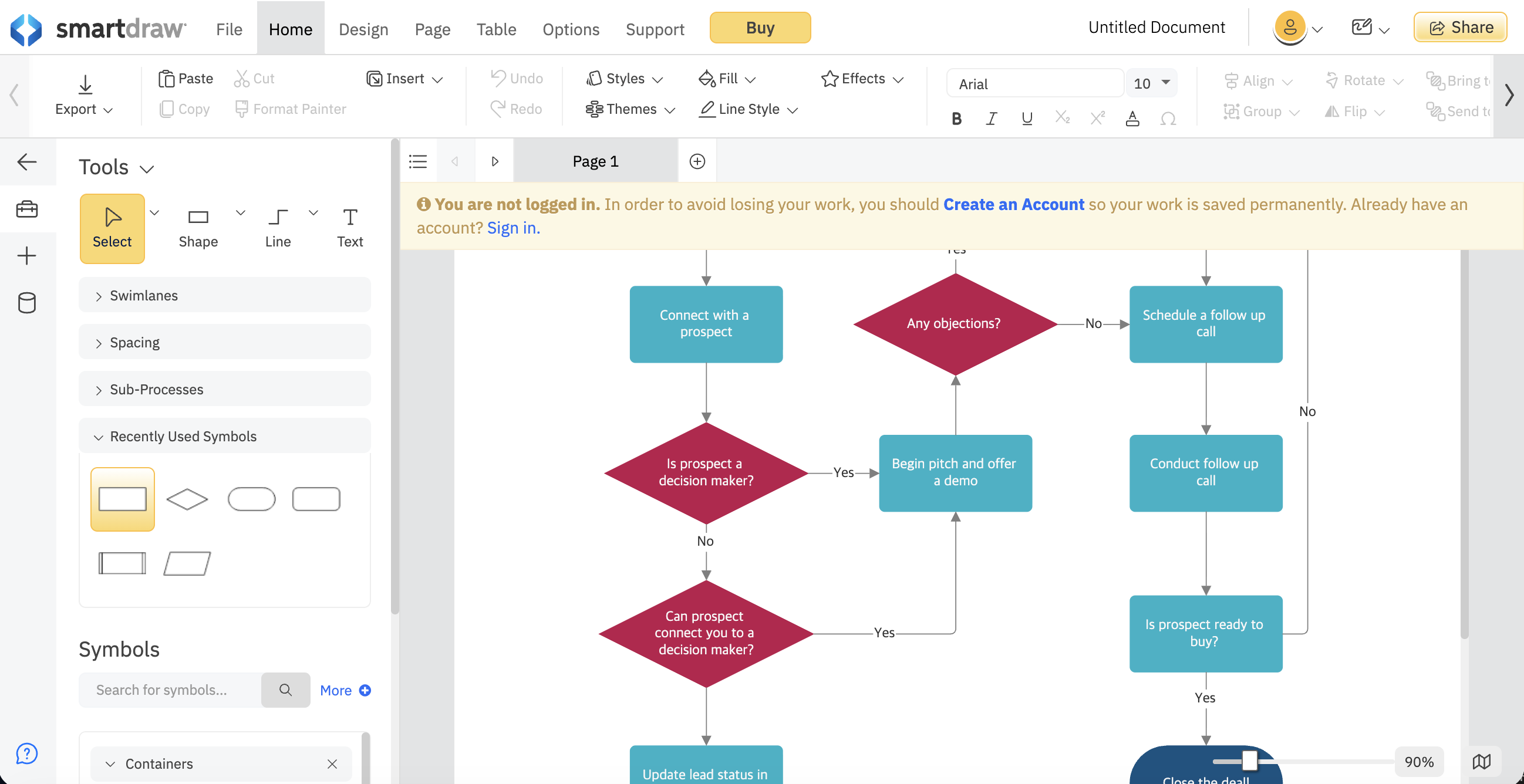The width and height of the screenshot is (1524, 784).
Task: Open the toolbox panel in the left sidebar
Action: 26,209
